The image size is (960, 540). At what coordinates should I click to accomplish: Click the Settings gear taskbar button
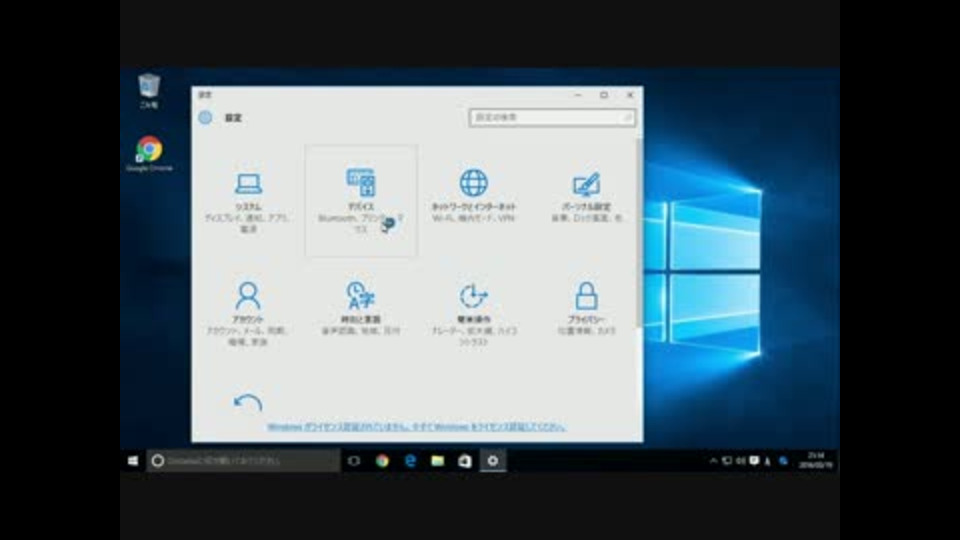coord(492,460)
